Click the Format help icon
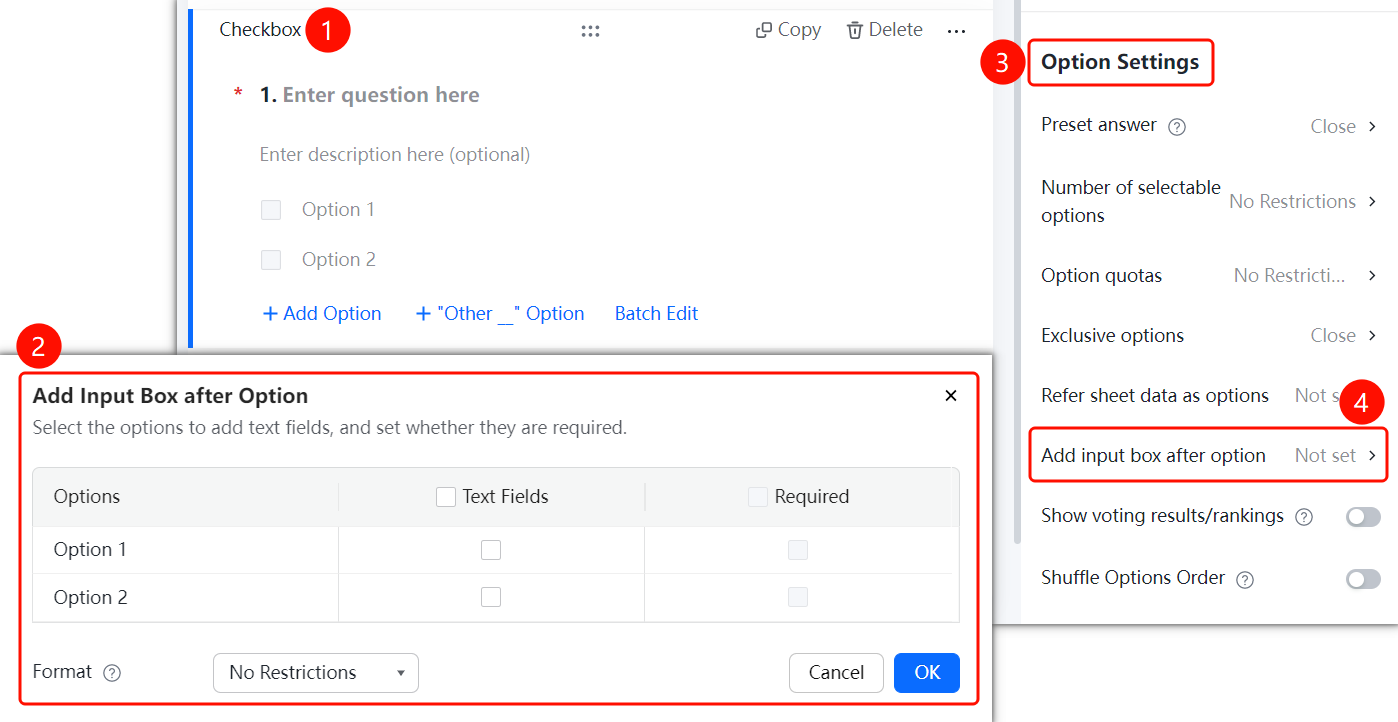This screenshot has height=722, width=1398. (112, 673)
